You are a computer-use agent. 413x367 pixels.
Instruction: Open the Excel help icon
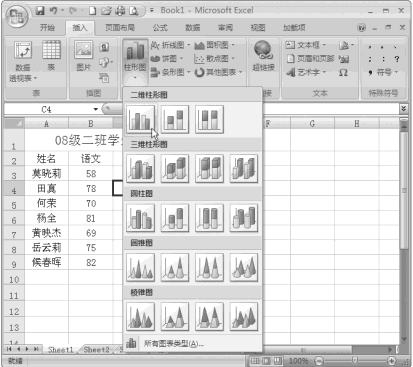pyautogui.click(x=361, y=28)
